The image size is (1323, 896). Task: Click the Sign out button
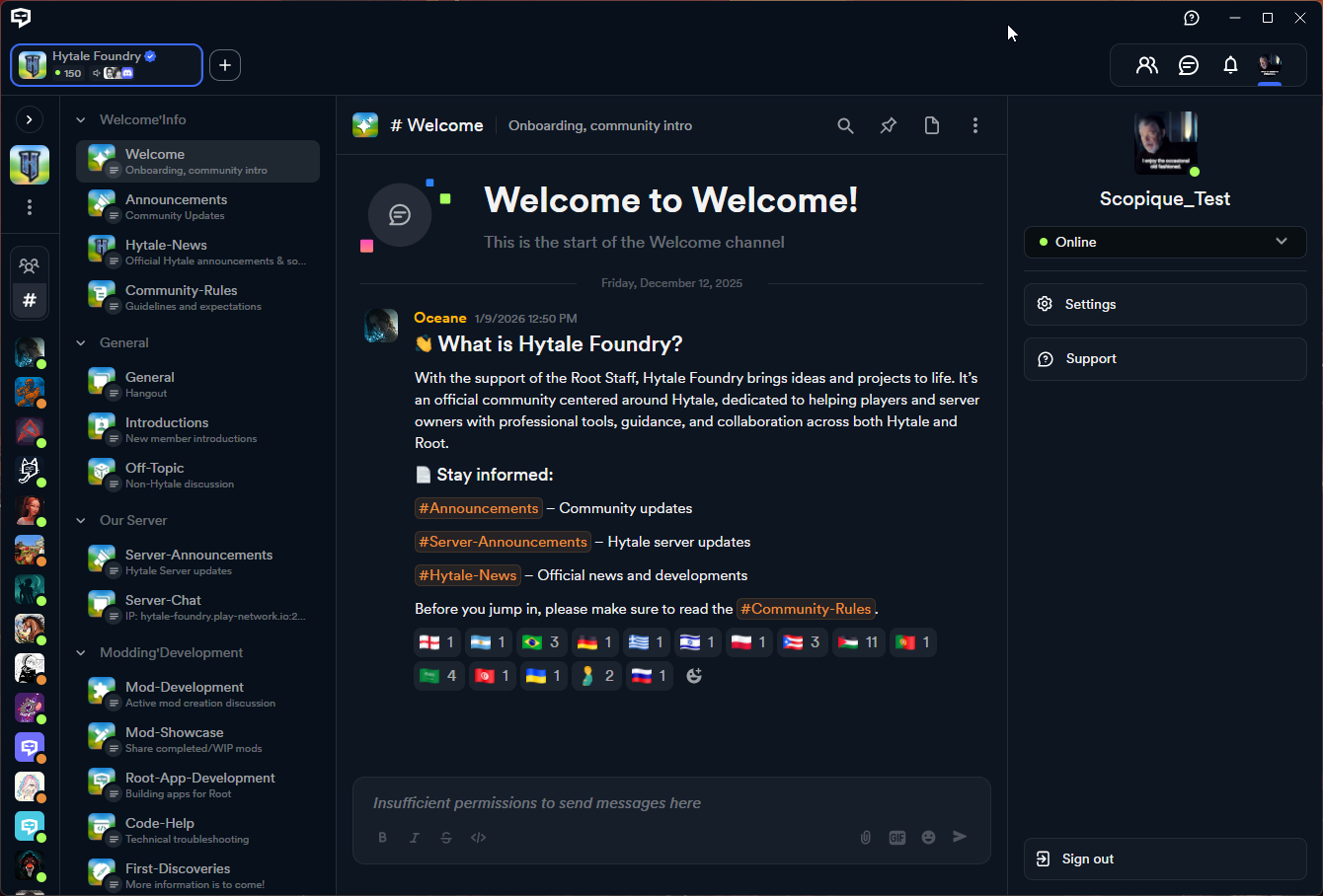[1165, 859]
